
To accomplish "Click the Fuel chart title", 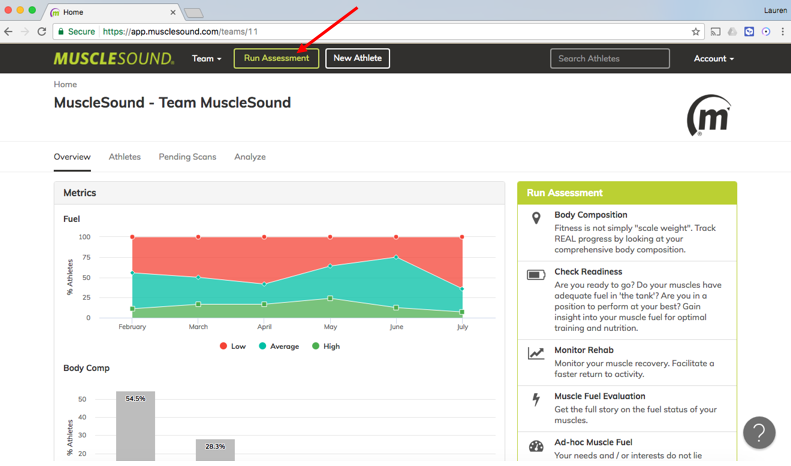I will pyautogui.click(x=72, y=219).
